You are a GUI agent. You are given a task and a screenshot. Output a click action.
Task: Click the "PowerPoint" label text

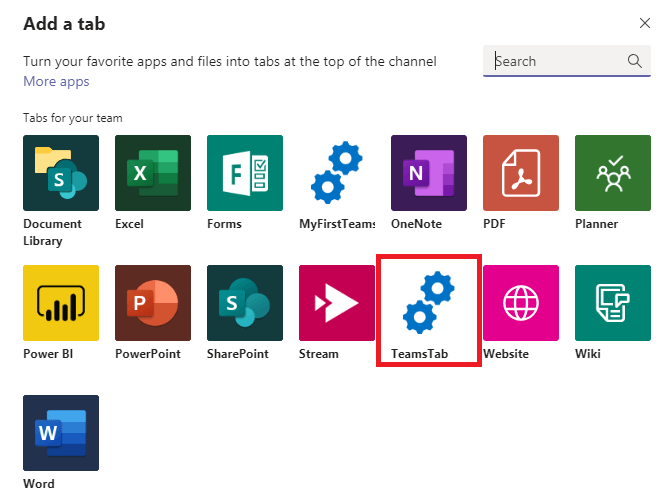click(148, 354)
